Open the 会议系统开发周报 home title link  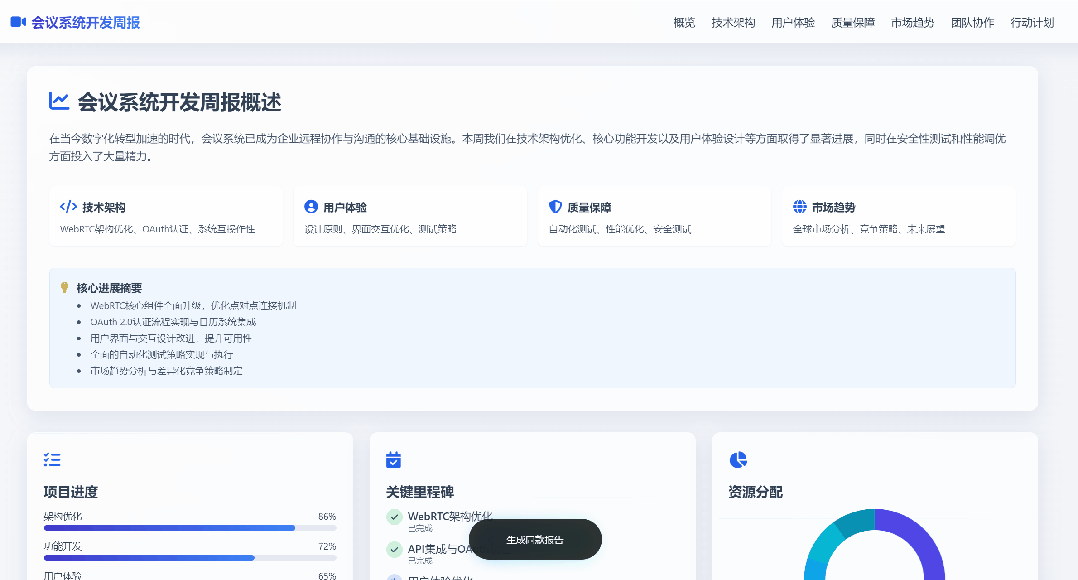click(x=86, y=23)
